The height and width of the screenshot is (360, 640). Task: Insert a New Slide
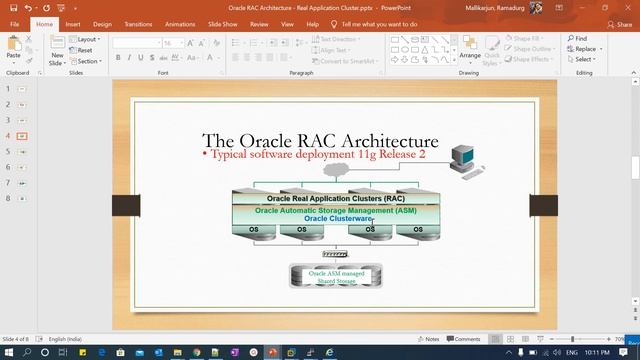[57, 51]
